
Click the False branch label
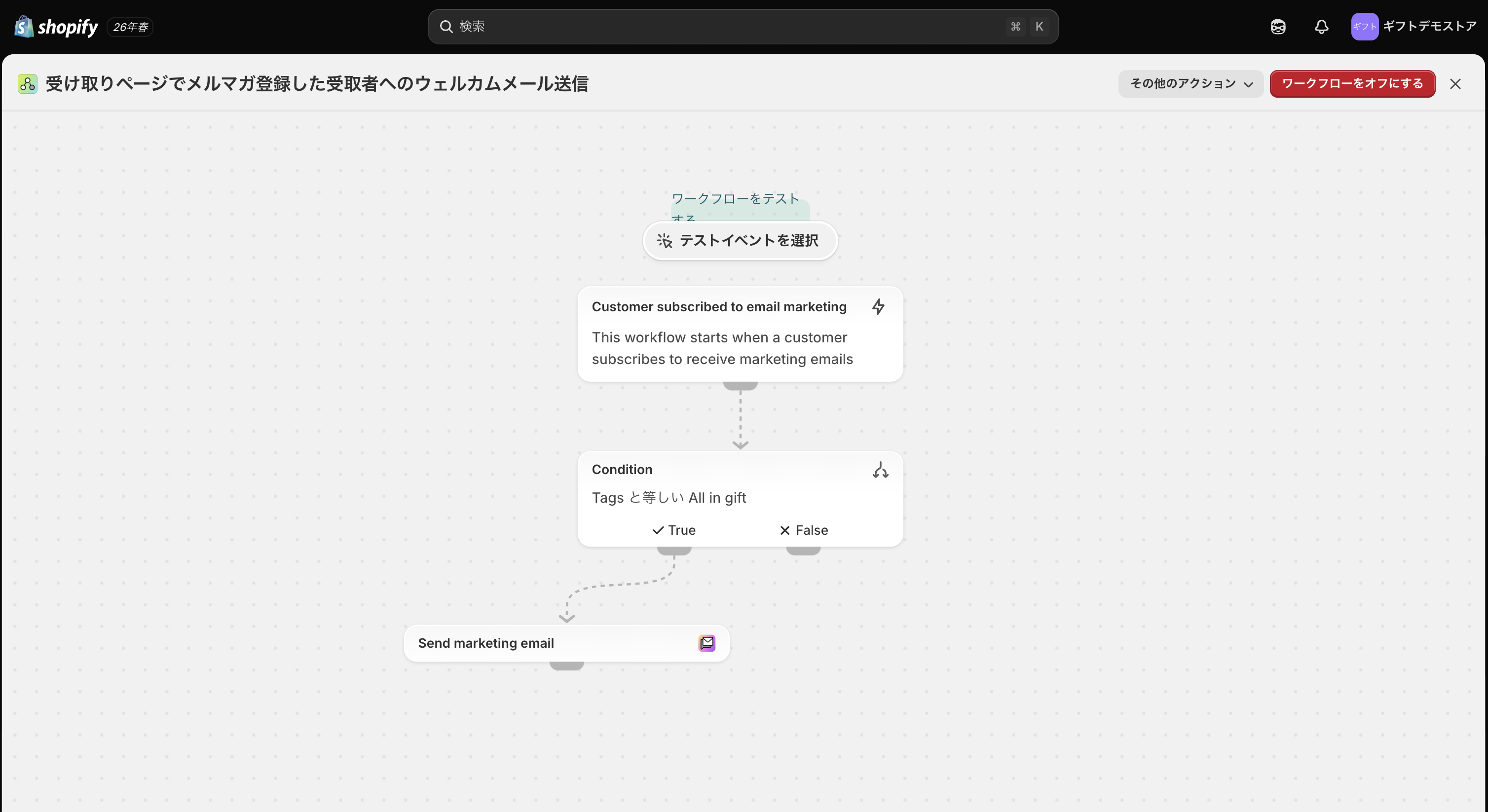[812, 530]
